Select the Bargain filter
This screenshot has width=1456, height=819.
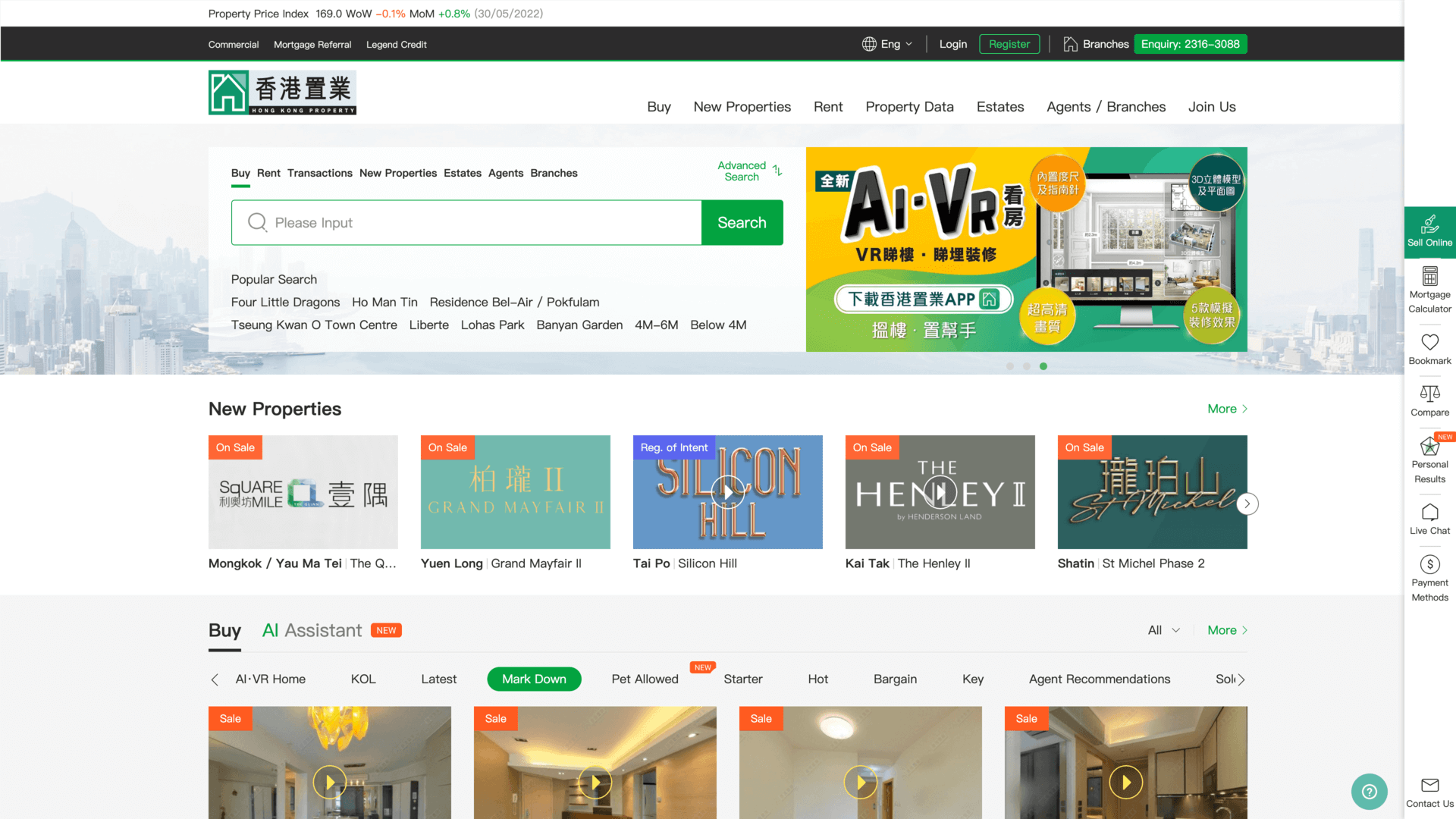click(x=895, y=679)
